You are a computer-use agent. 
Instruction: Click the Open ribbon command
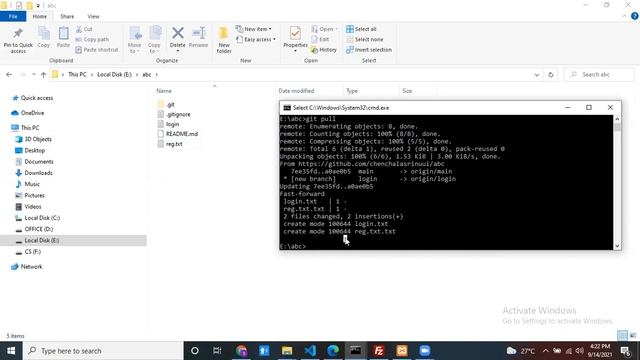[x=324, y=29]
